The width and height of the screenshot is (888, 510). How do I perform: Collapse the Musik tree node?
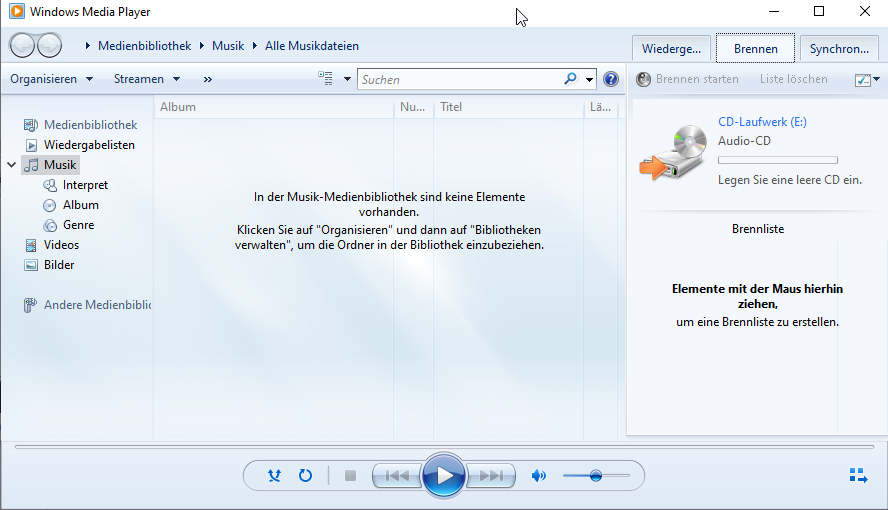(11, 165)
